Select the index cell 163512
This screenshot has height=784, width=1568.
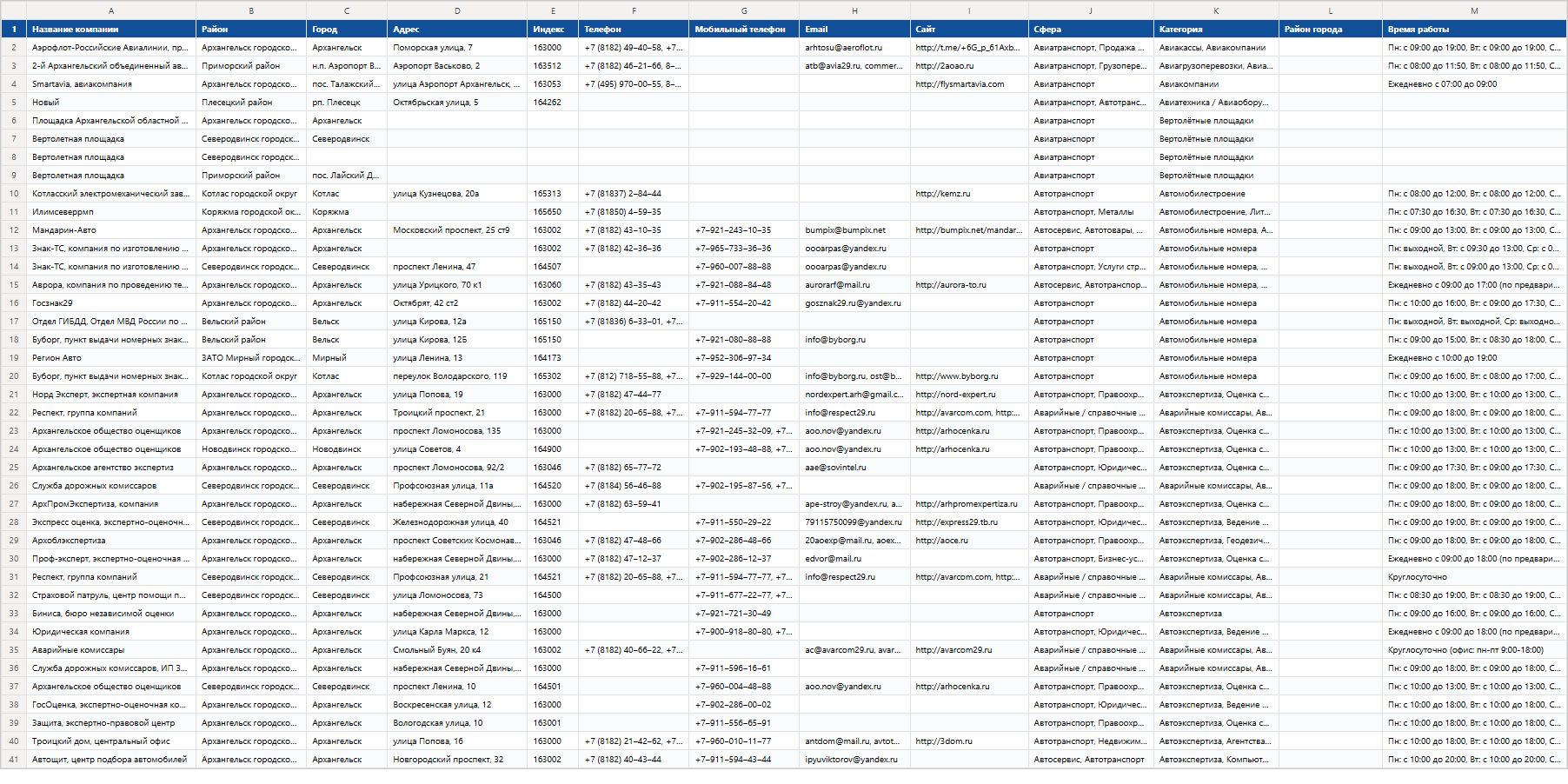click(x=553, y=66)
